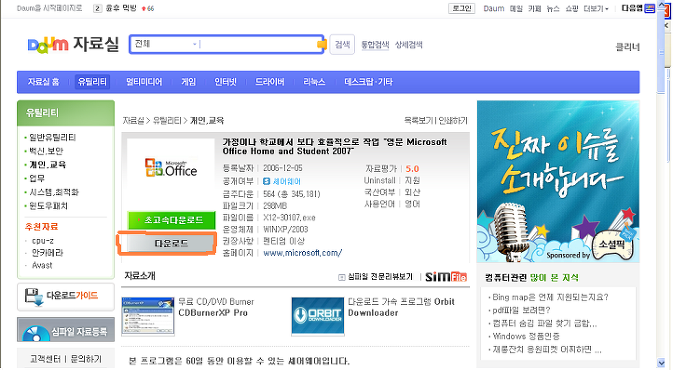Viewport: 673px width, 370px height.
Task: Open www.microsoft.com homepage link
Action: pyautogui.click(x=302, y=253)
